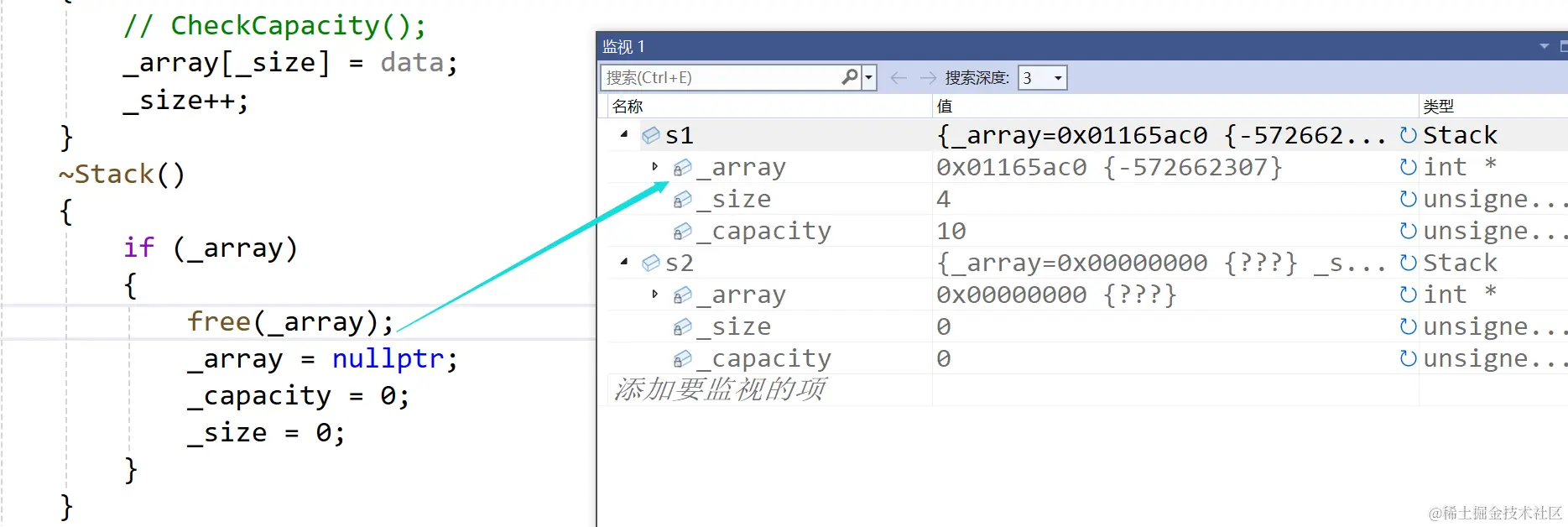Image resolution: width=1568 pixels, height=527 pixels.
Task: Click s1 _size value 4
Action: (x=944, y=199)
